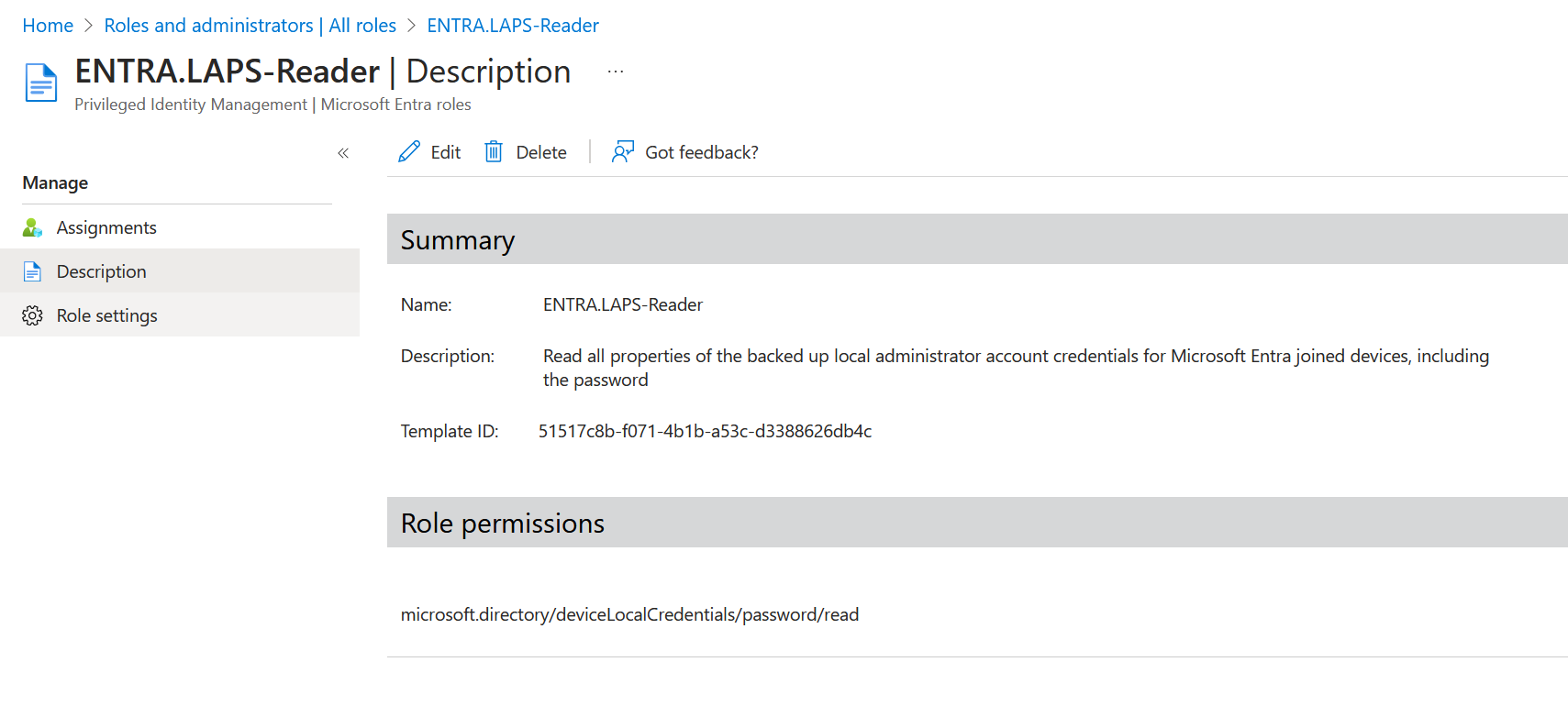The height and width of the screenshot is (717, 1568).
Task: Click the Delete button label
Action: coord(541,152)
